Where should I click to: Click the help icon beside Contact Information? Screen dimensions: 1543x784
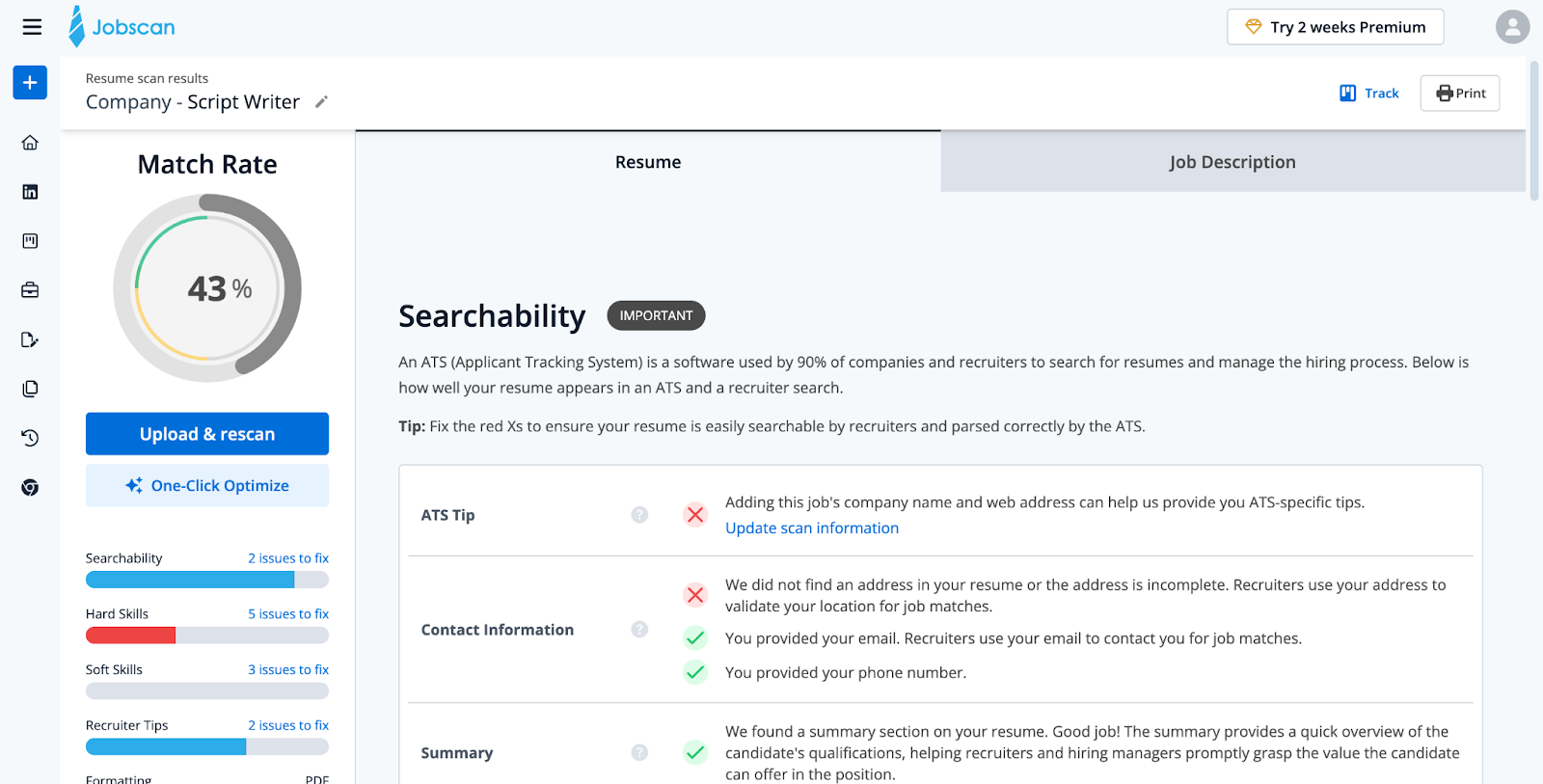(639, 630)
